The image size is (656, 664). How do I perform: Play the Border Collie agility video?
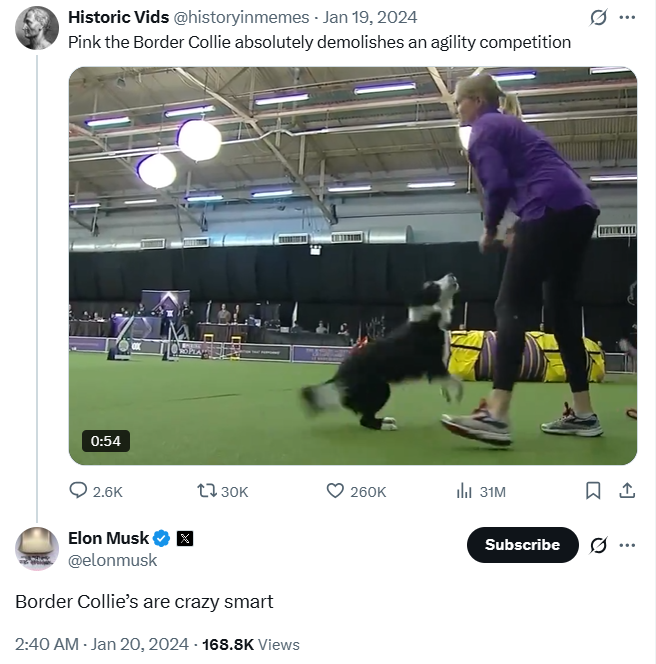pyautogui.click(x=352, y=266)
